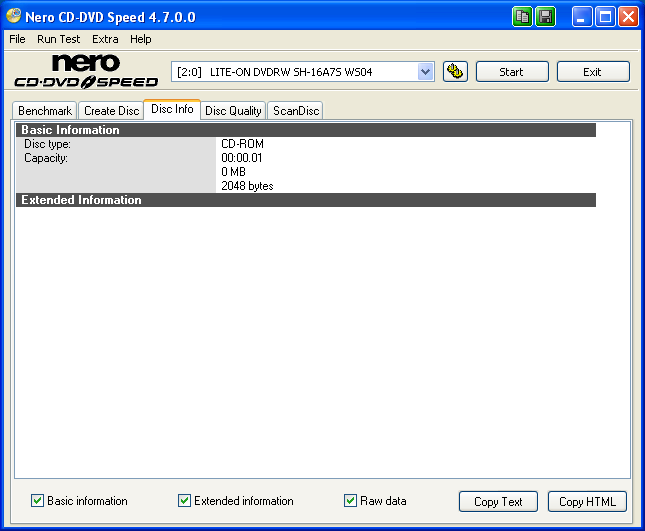The width and height of the screenshot is (645, 531).
Task: Toggle the Extended information checkbox
Action: point(184,501)
